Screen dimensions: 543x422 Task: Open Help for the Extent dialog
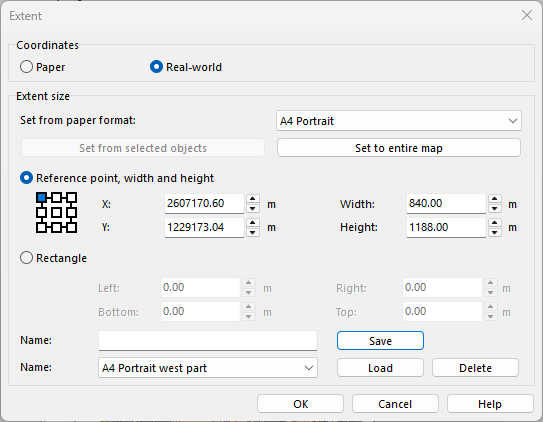(x=490, y=404)
